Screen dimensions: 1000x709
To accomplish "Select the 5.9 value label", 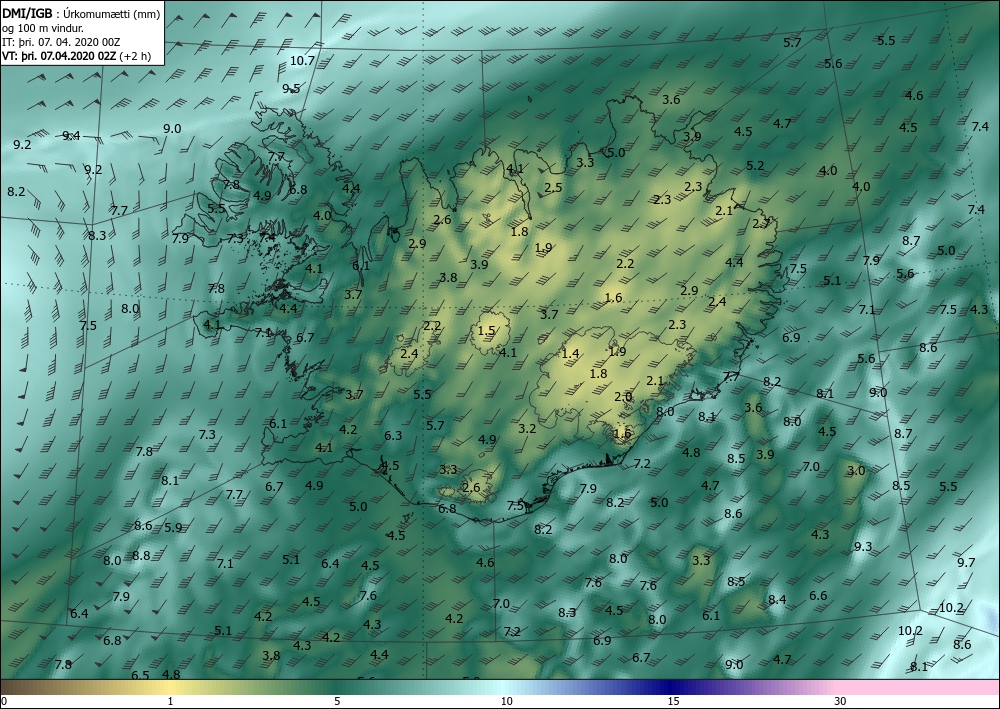I will click(173, 528).
